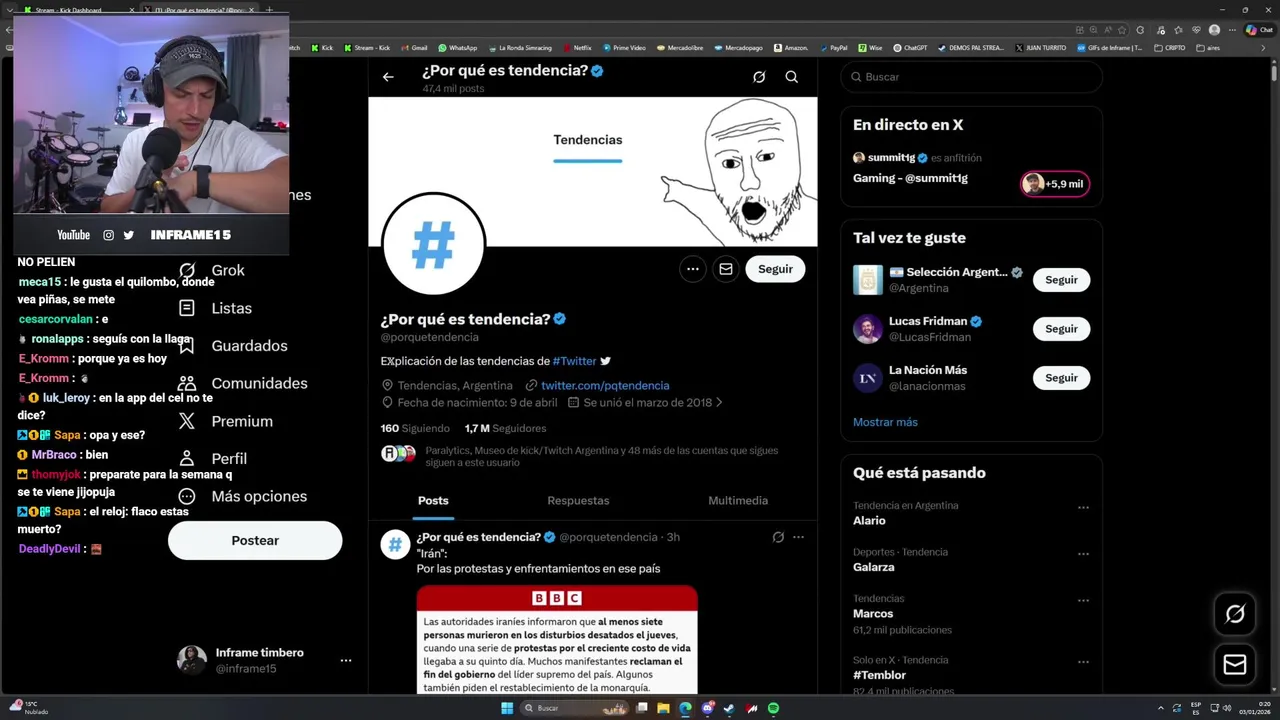The image size is (1280, 720).
Task: Open more menu on the Irán post
Action: coord(798,537)
